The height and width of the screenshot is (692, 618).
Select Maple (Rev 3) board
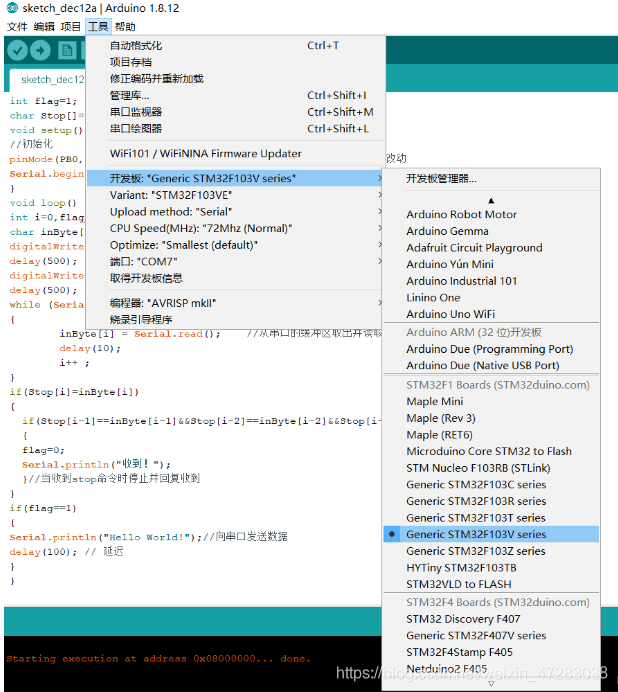tap(491, 418)
